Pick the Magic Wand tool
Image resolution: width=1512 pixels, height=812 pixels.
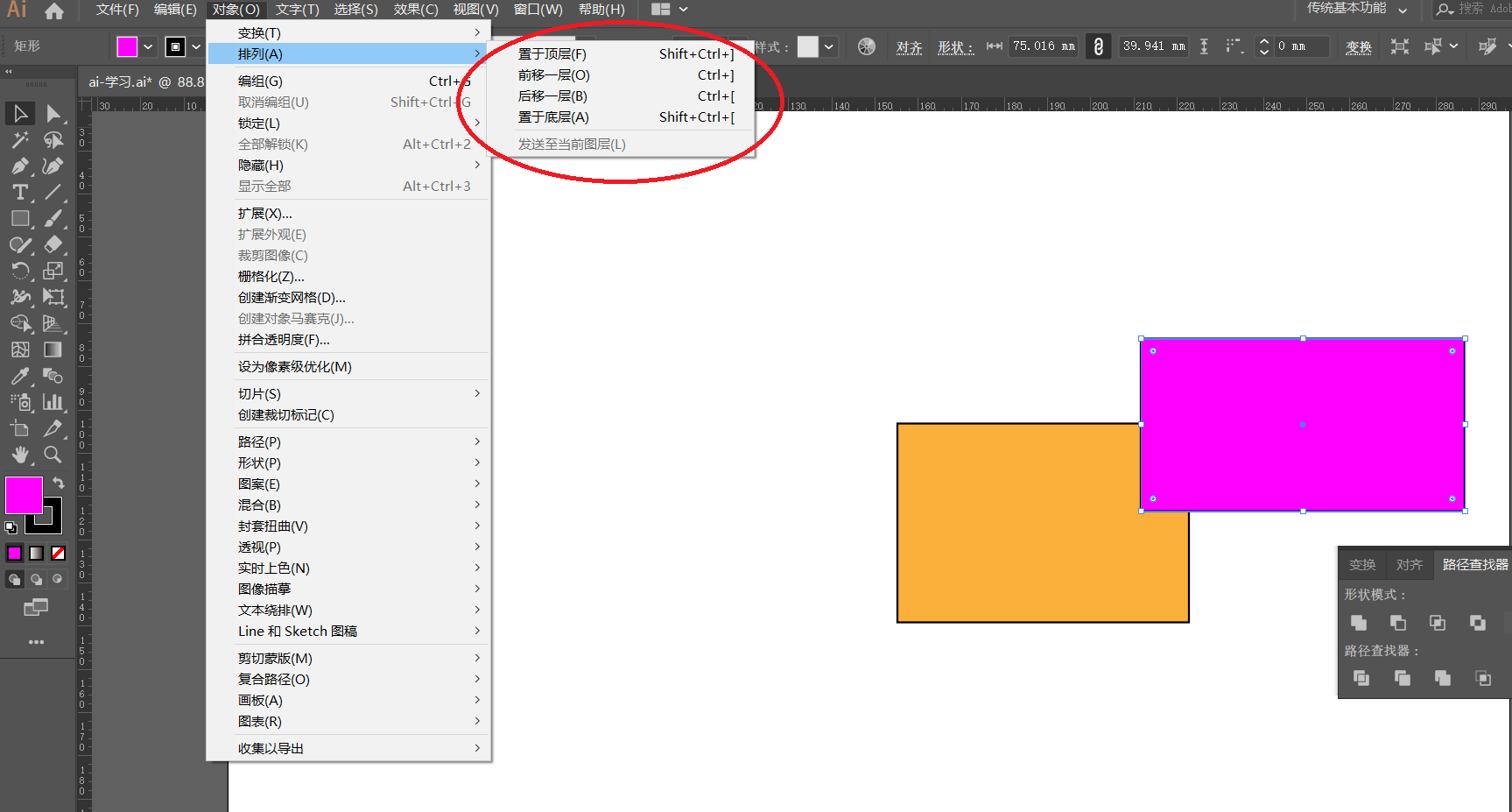[20, 140]
